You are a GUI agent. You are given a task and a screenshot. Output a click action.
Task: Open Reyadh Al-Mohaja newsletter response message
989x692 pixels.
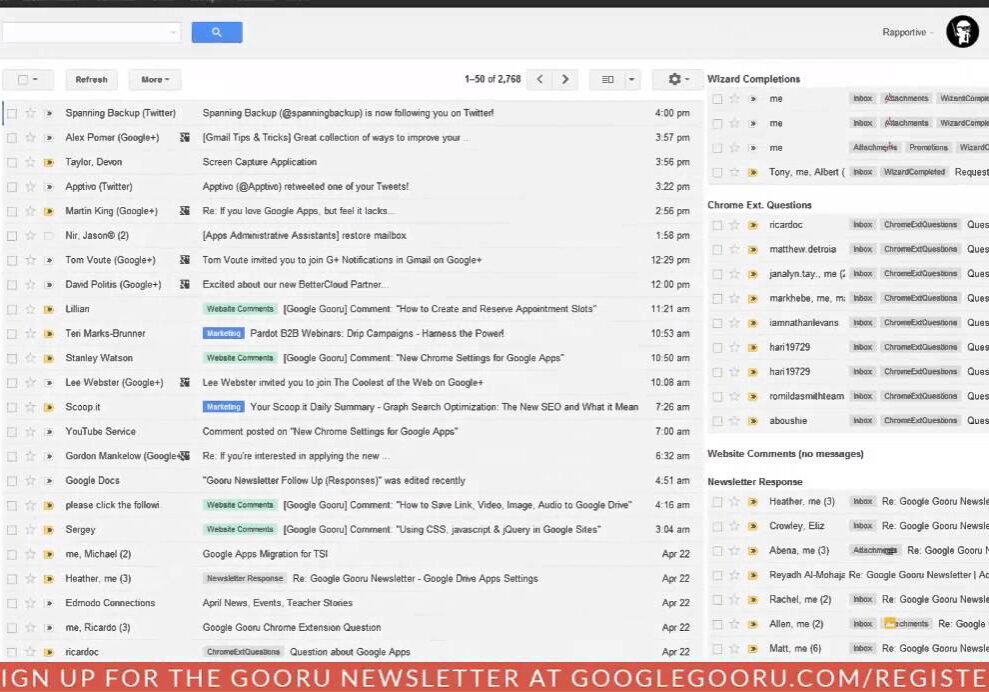[847, 575]
